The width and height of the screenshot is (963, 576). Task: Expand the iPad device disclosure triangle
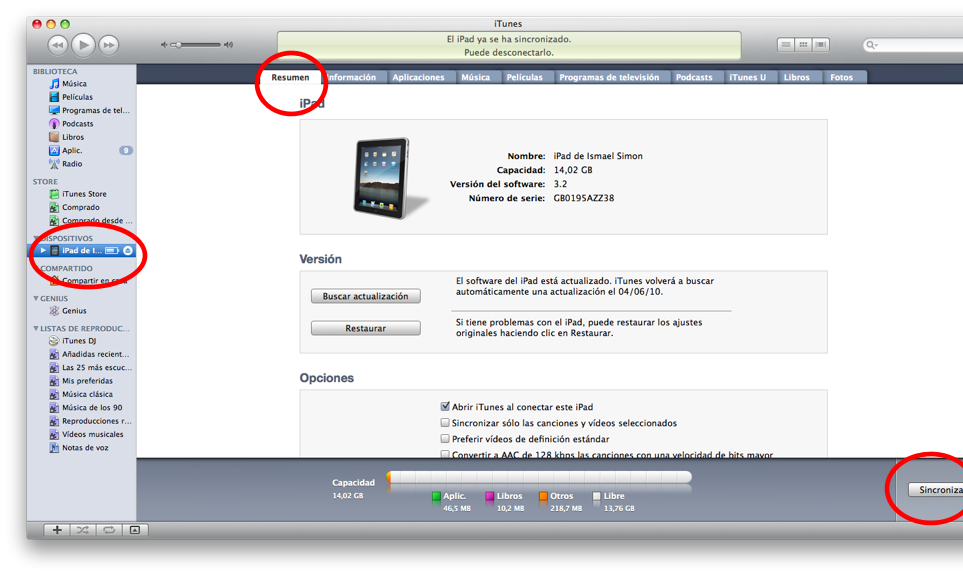tap(42, 251)
